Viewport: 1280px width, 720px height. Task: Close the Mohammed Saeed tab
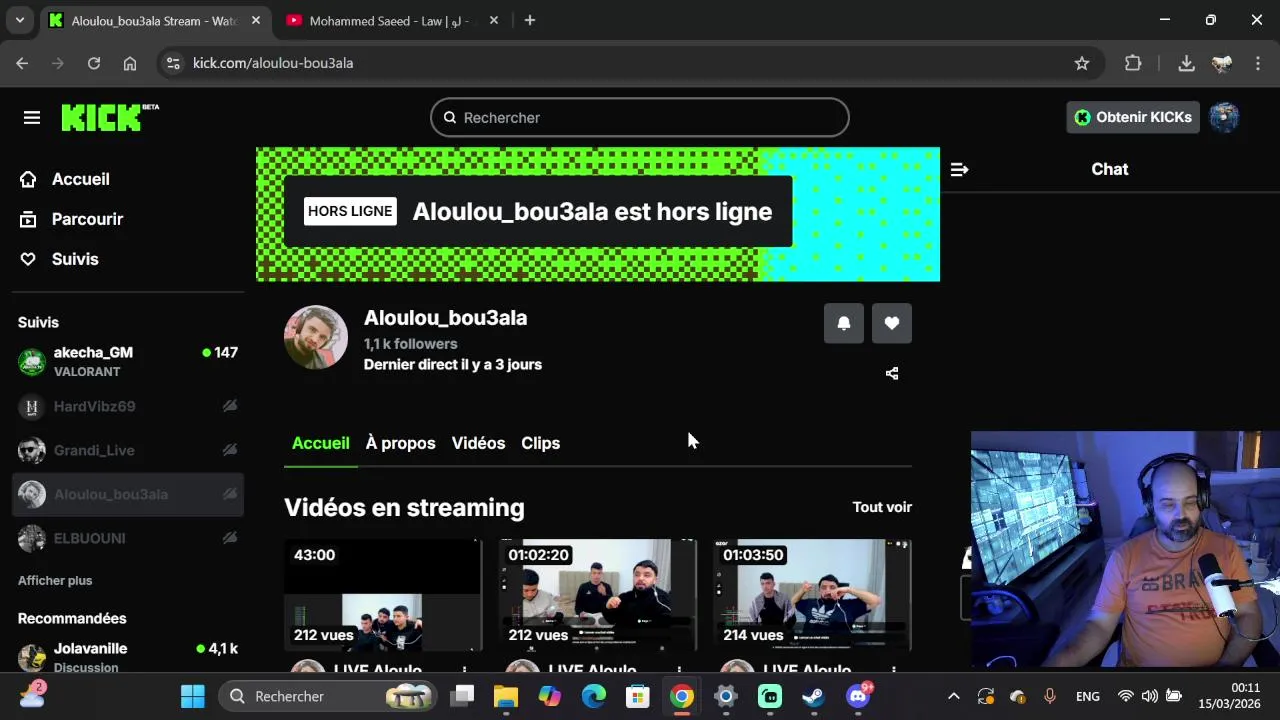point(493,20)
